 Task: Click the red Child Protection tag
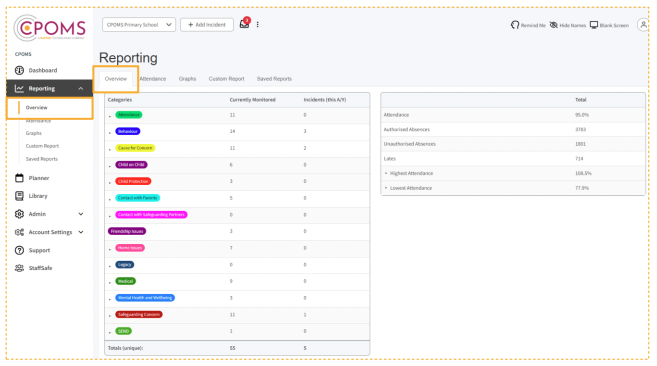click(x=133, y=182)
